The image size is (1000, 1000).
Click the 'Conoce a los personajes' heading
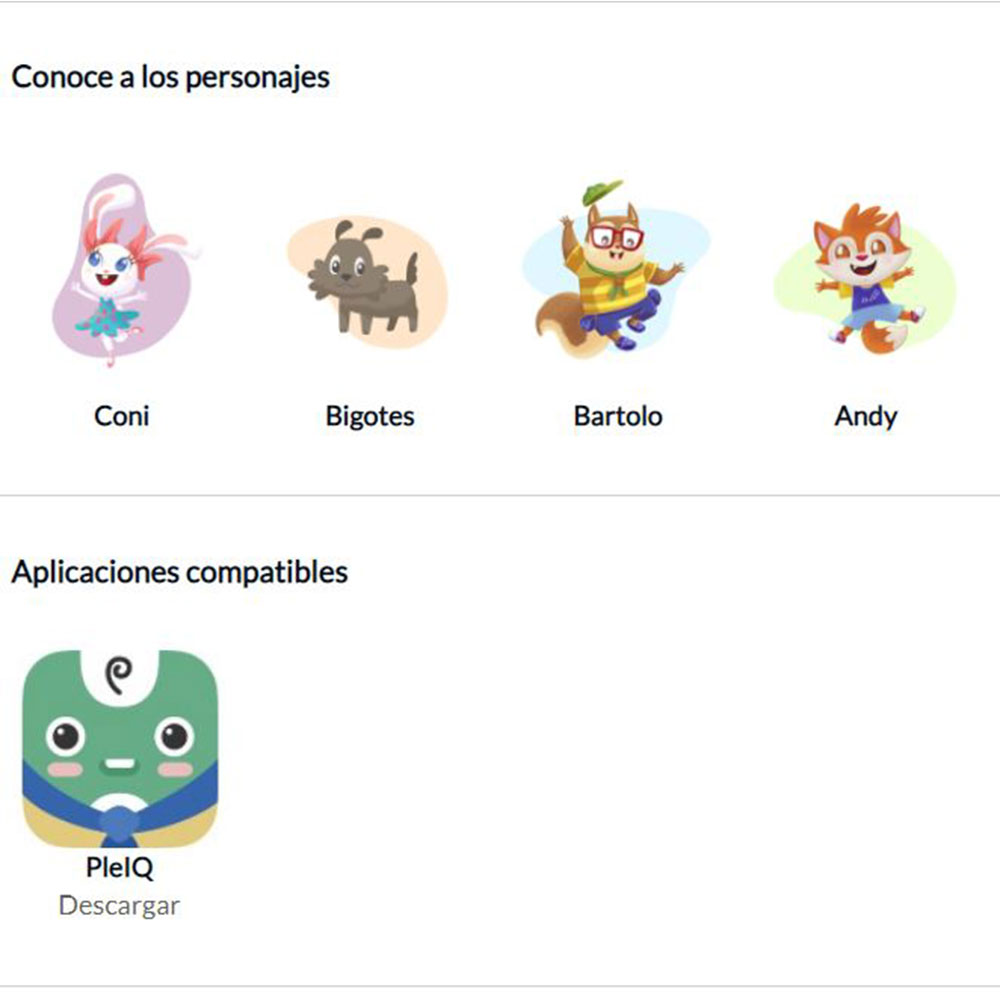coord(170,77)
